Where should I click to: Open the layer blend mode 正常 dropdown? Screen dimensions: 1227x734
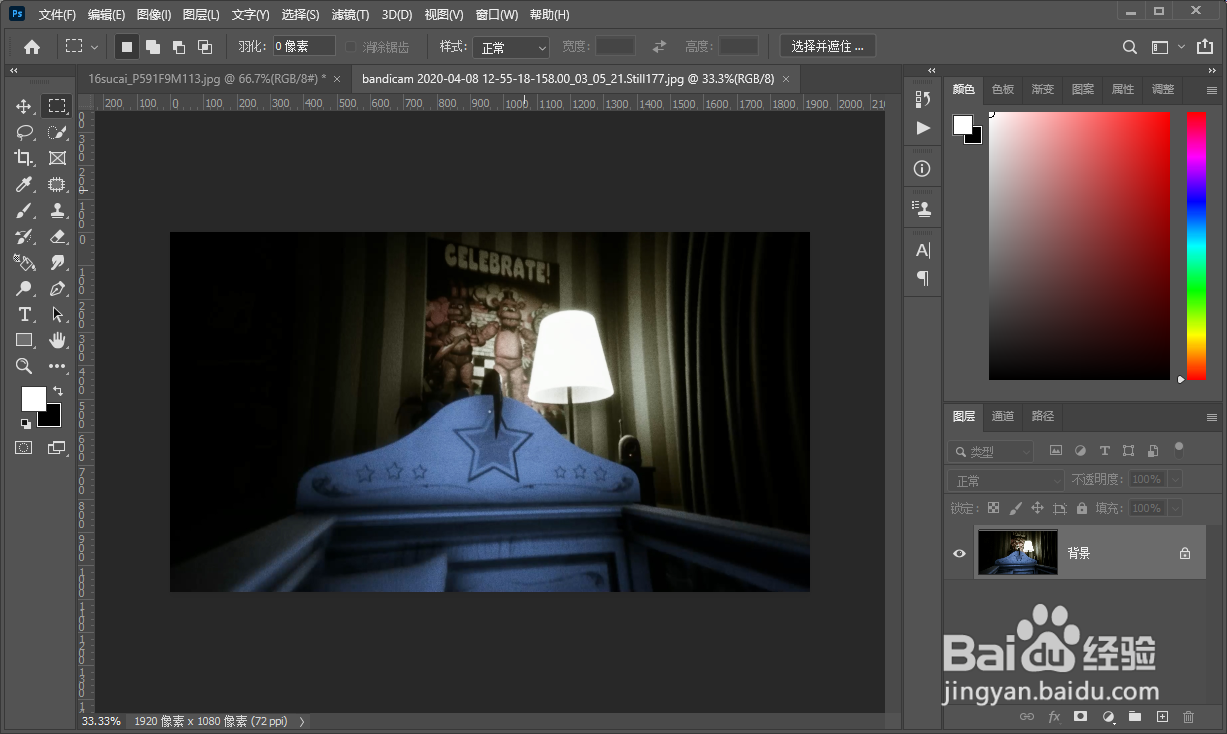coord(1006,481)
